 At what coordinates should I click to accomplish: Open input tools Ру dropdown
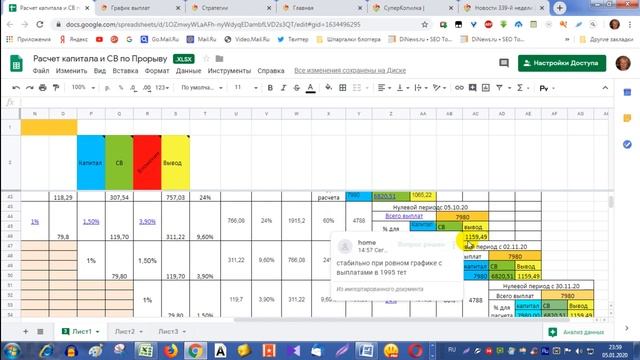click(547, 88)
